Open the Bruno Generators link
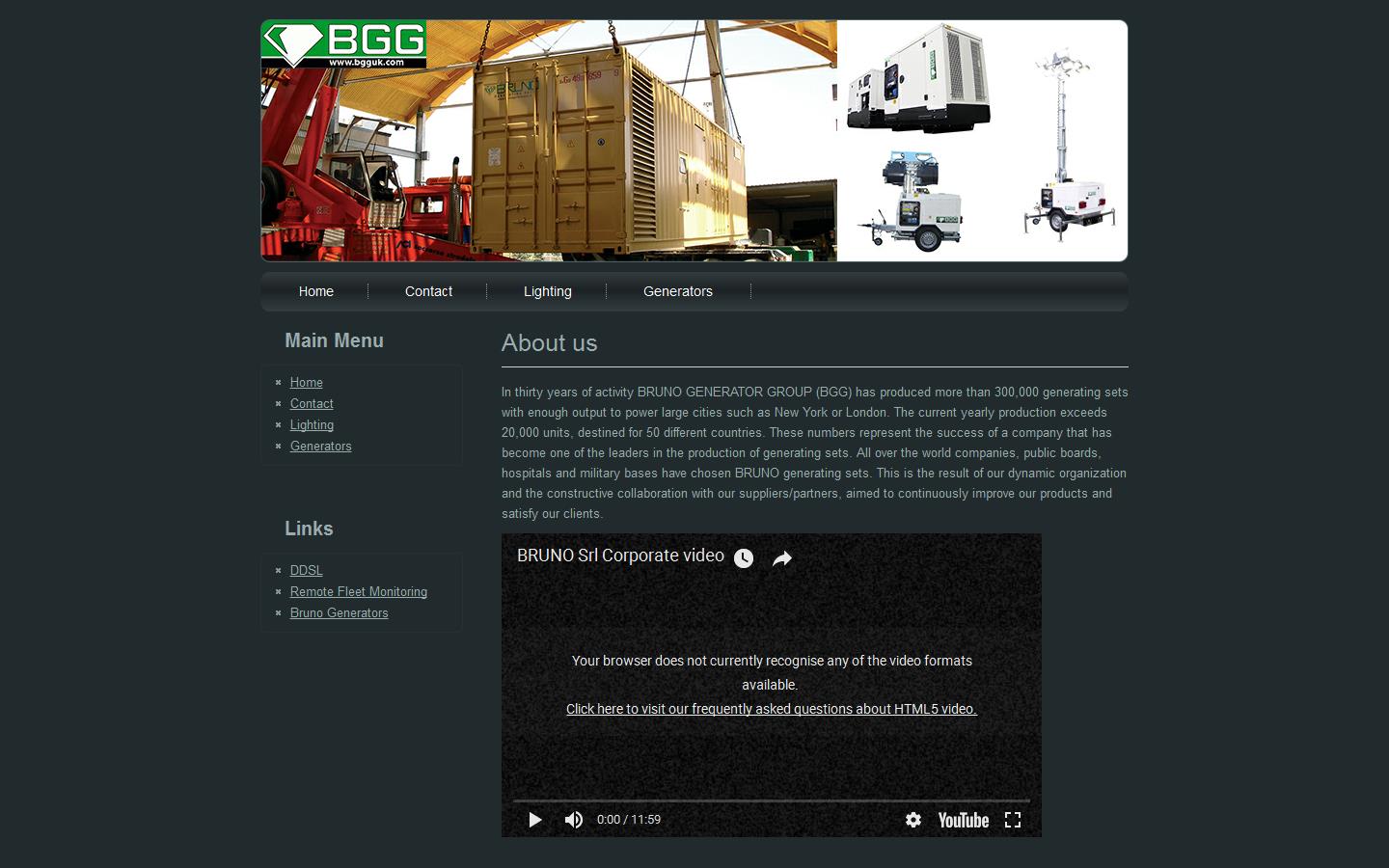Viewport: 1389px width, 868px height. 339,612
